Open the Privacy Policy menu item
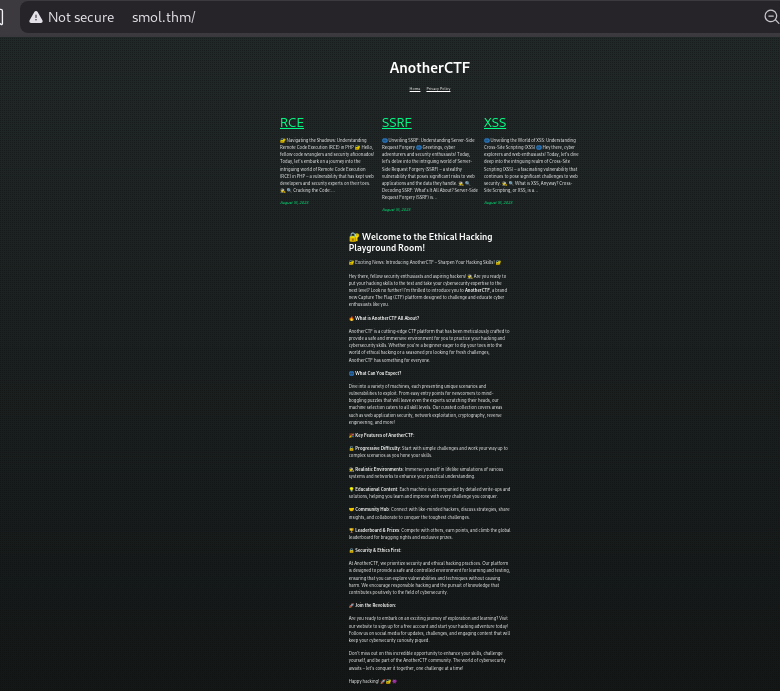 (438, 89)
